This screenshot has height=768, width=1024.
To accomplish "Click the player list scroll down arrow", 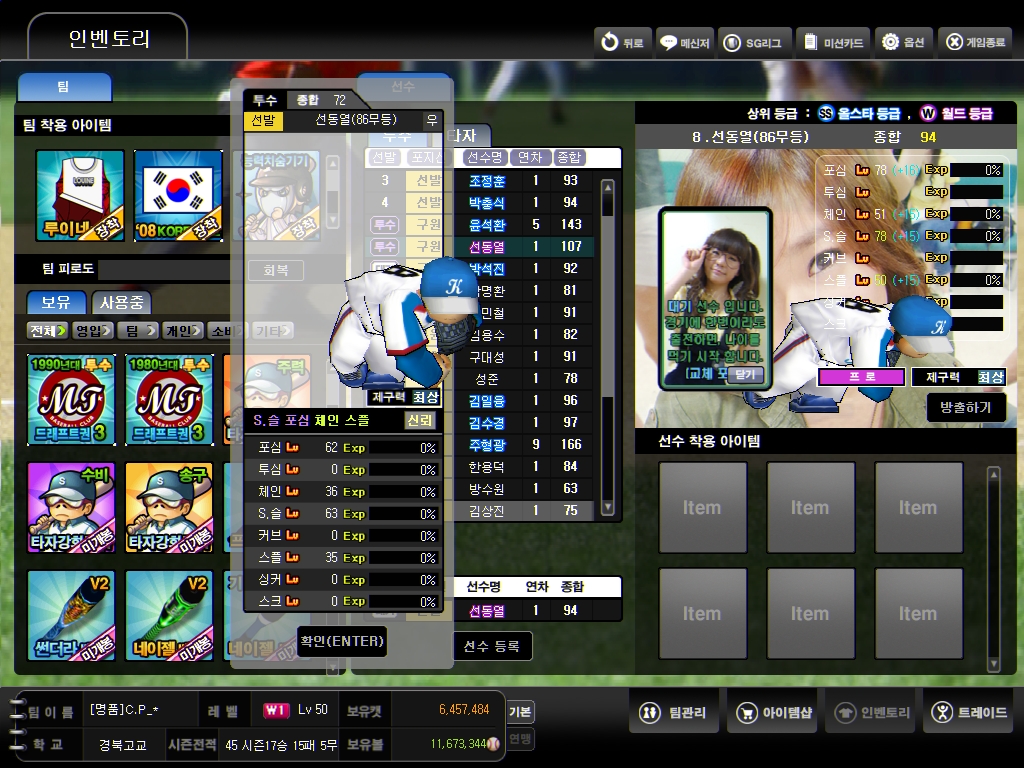I will [607, 507].
